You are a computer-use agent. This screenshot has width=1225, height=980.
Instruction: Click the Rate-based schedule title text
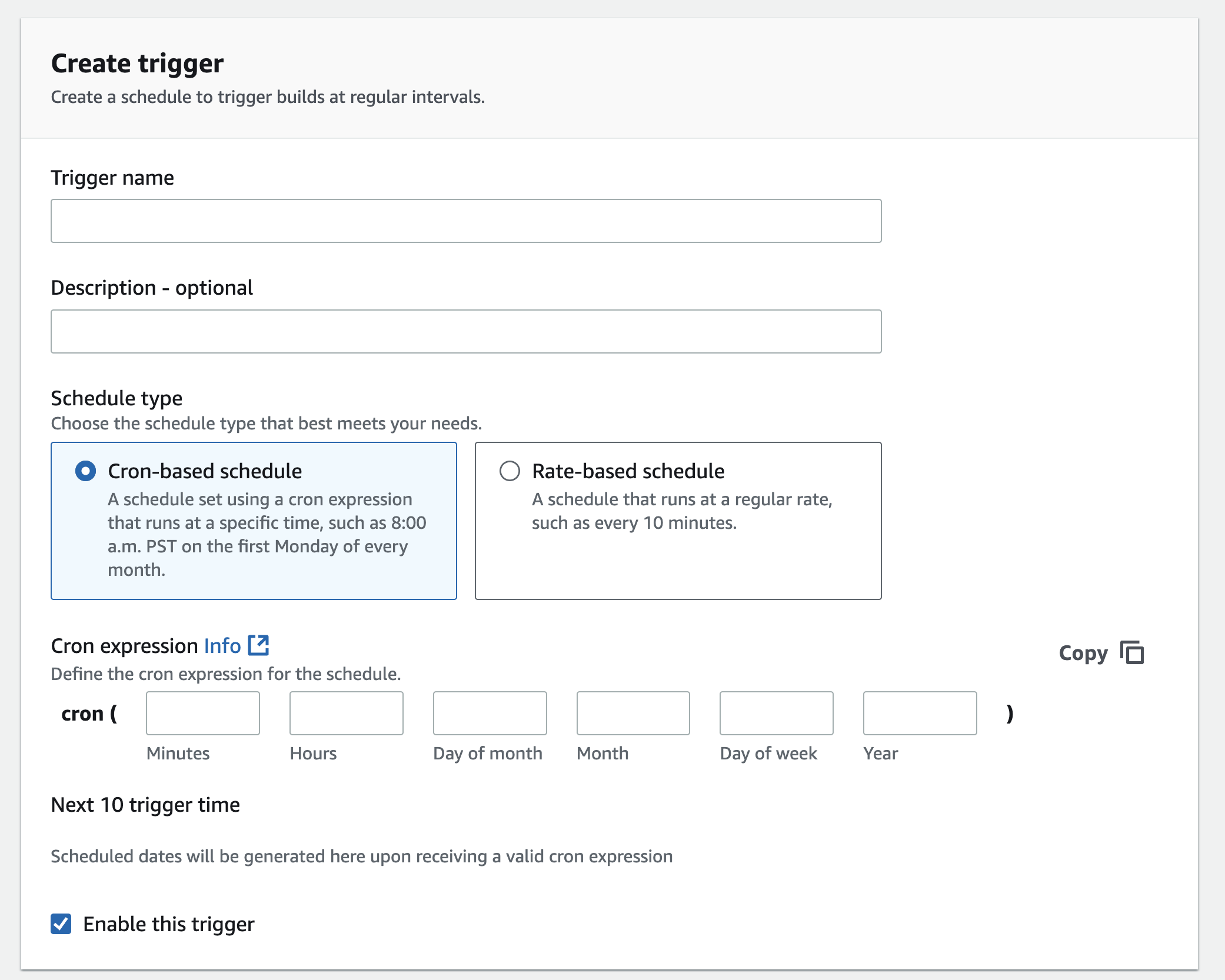[x=628, y=471]
